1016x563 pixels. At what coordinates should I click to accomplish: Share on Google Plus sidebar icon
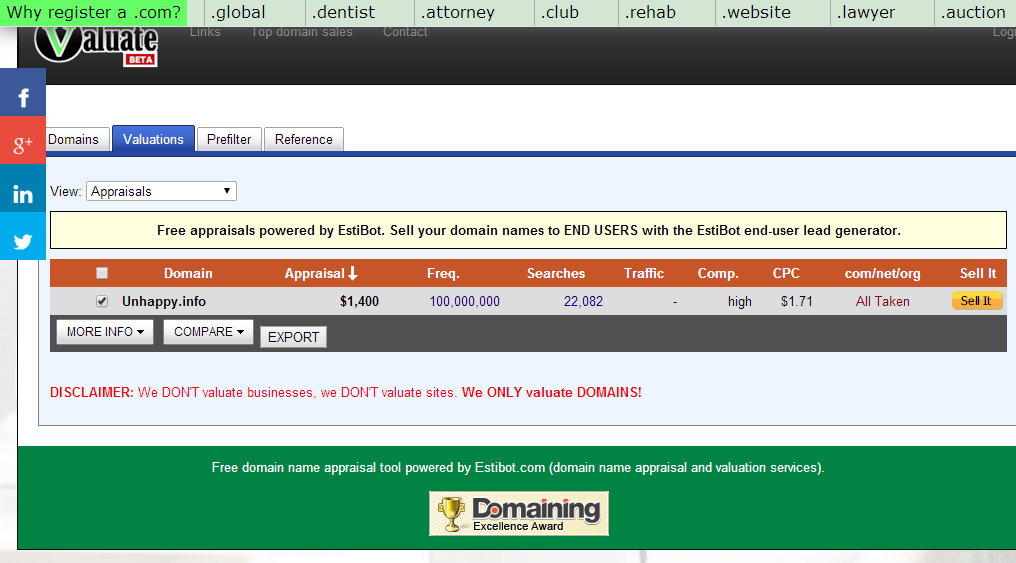[x=23, y=141]
